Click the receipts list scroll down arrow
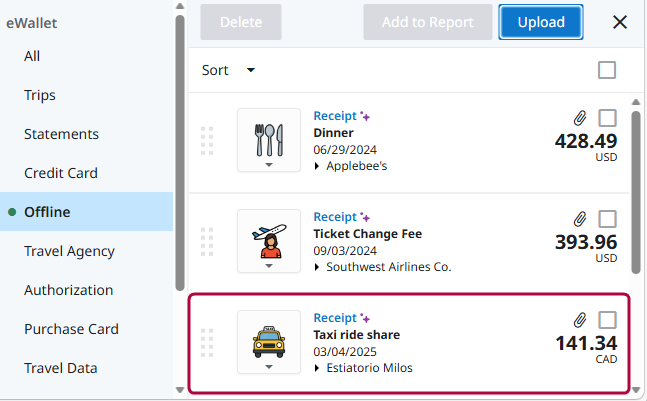The width and height of the screenshot is (647, 401). click(636, 389)
